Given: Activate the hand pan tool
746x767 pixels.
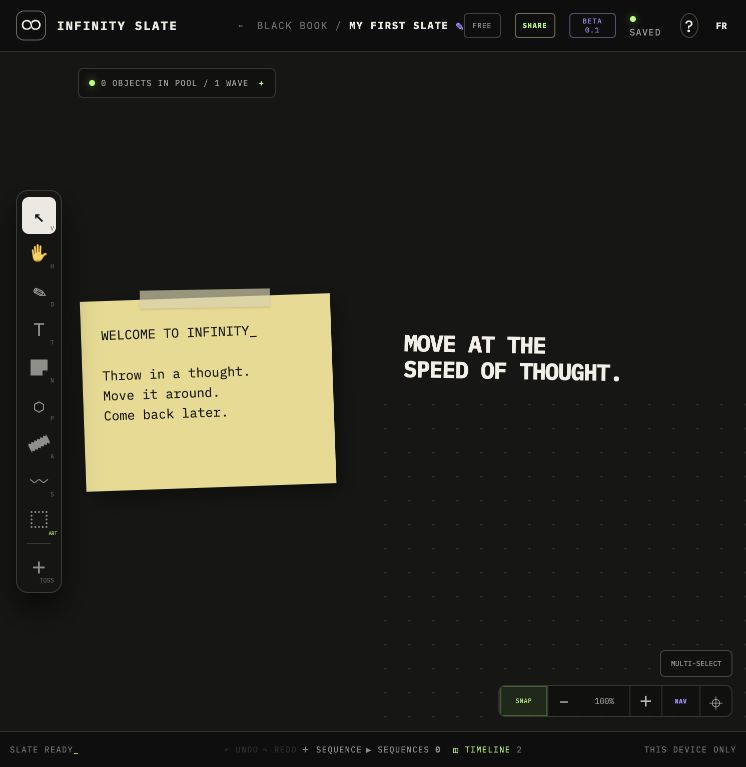Looking at the screenshot, I should click(x=39, y=254).
